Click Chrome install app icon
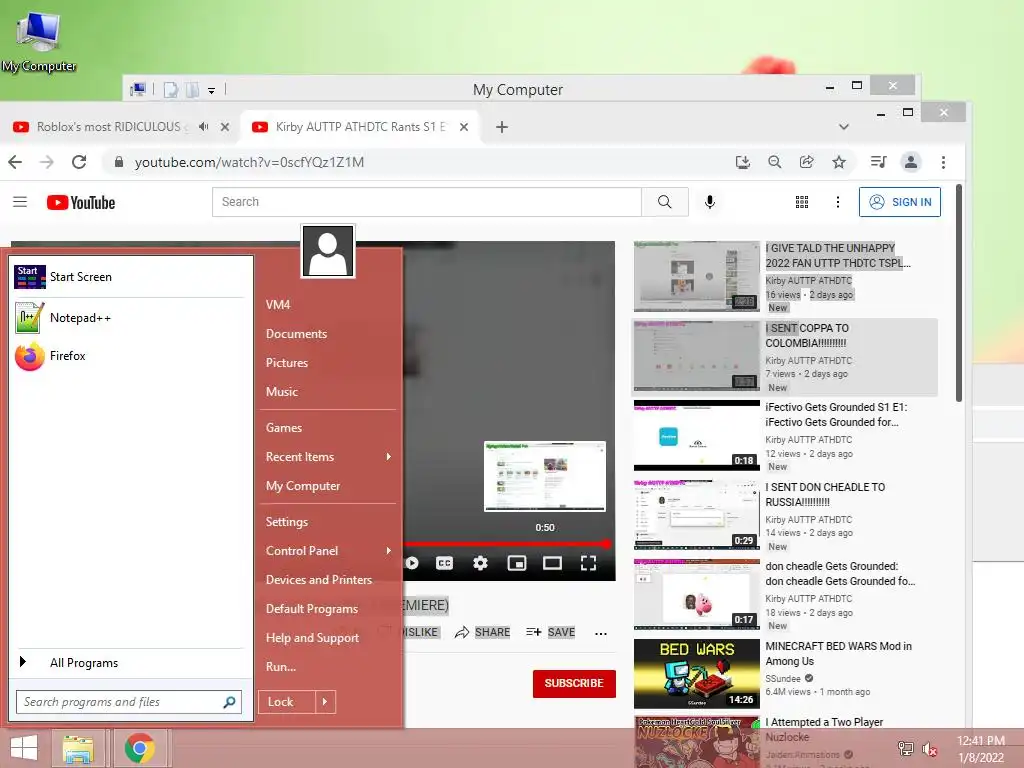This screenshot has height=768, width=1024. (x=743, y=162)
